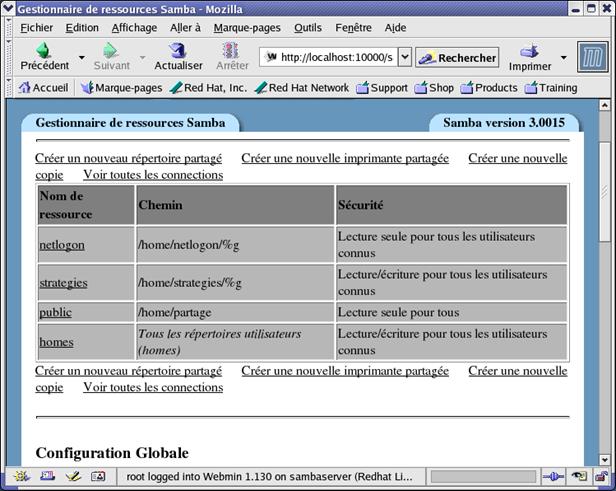Click the Arrêter stop icon

(231, 51)
